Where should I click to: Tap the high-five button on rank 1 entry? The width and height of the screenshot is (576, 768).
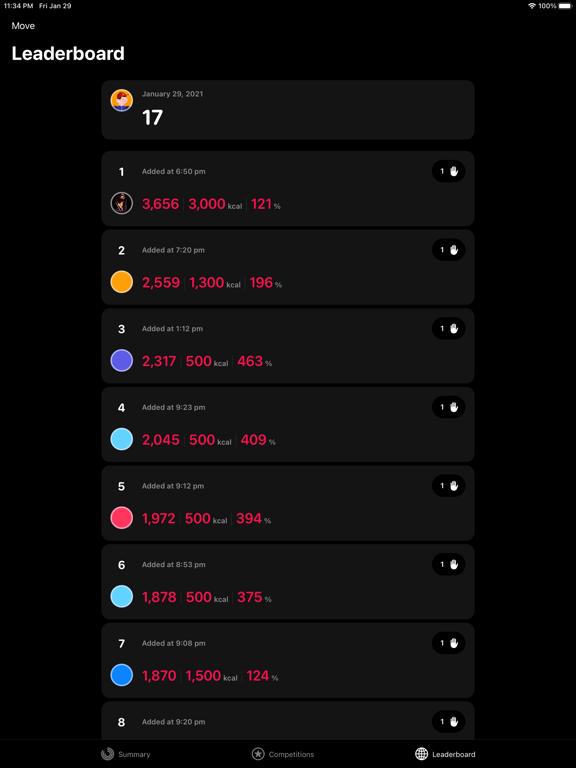point(448,171)
